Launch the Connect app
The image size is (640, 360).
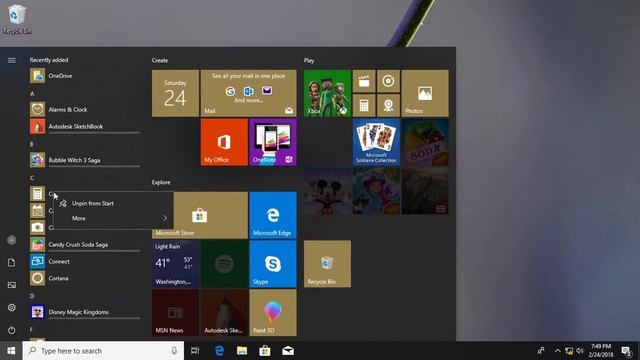coord(85,261)
